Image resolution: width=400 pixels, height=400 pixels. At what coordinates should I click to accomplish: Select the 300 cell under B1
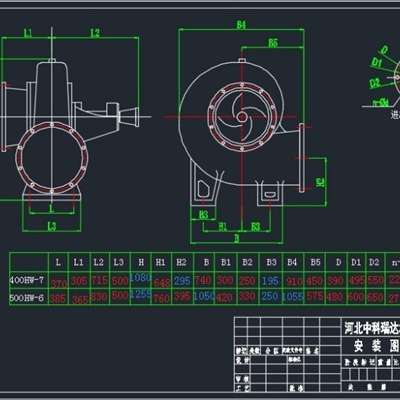(225, 280)
